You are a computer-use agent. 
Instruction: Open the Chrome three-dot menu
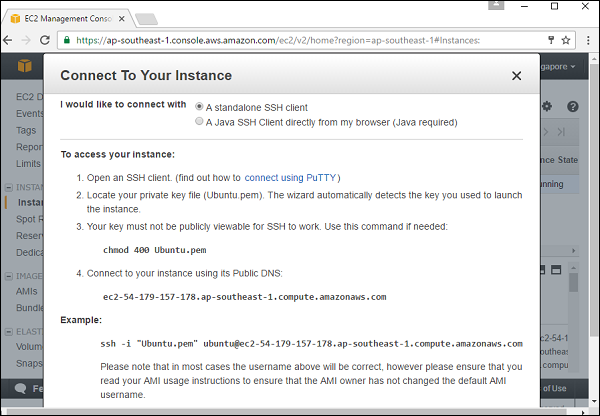click(587, 40)
